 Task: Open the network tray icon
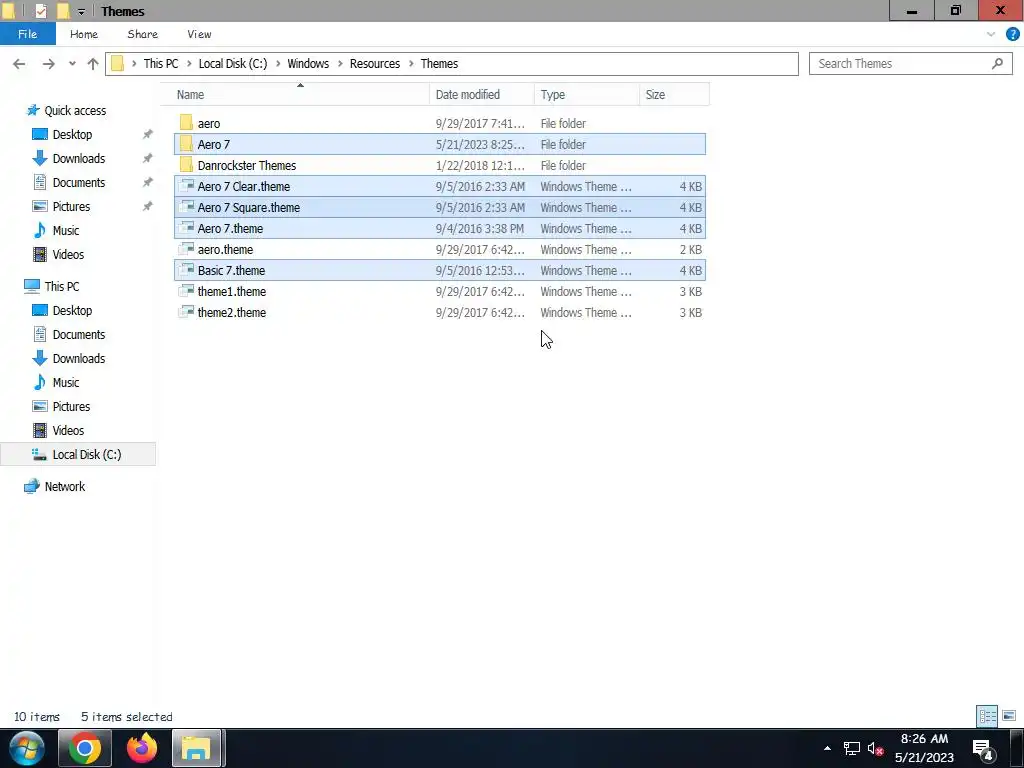pos(851,748)
